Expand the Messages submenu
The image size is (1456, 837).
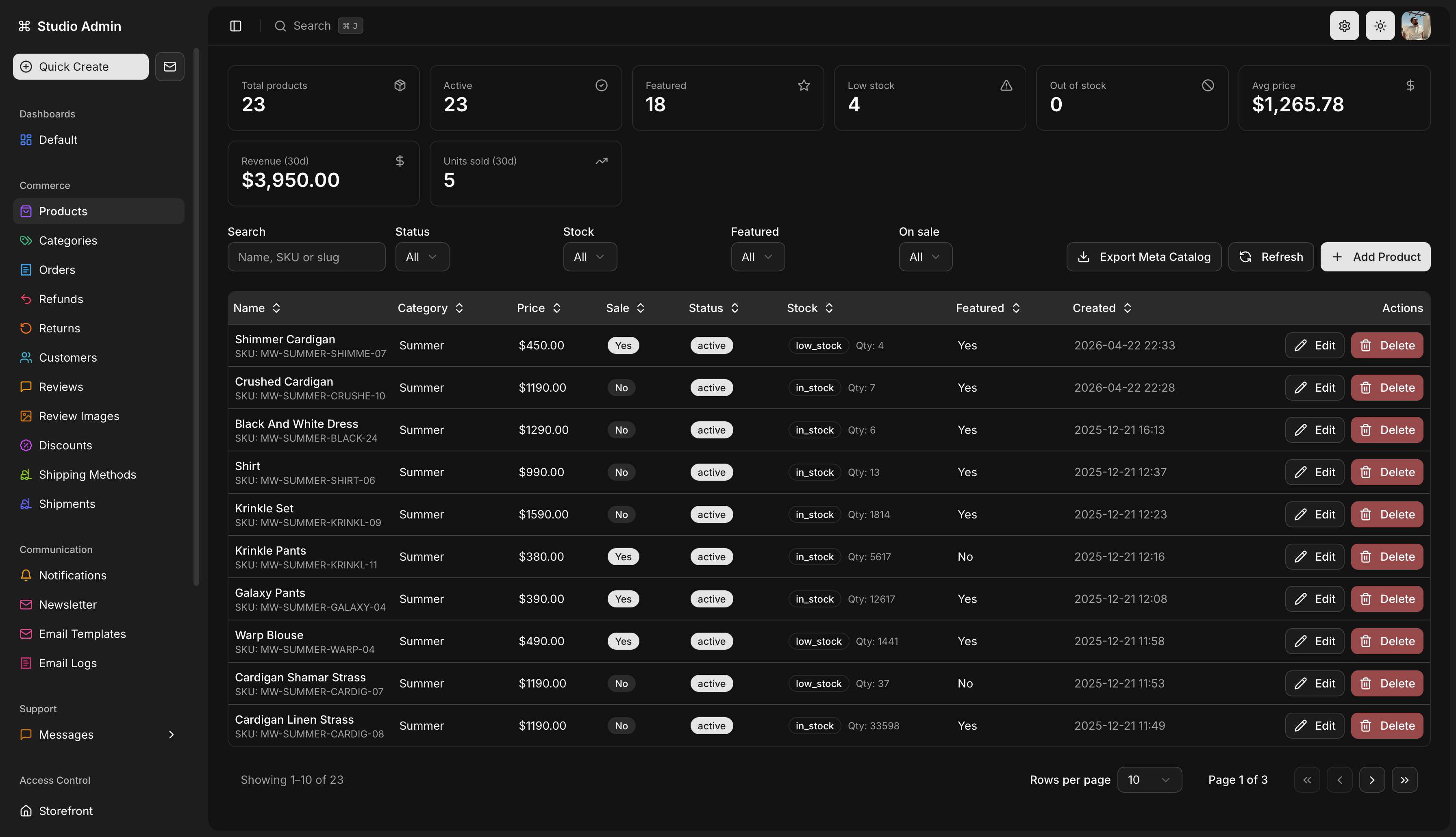98,735
